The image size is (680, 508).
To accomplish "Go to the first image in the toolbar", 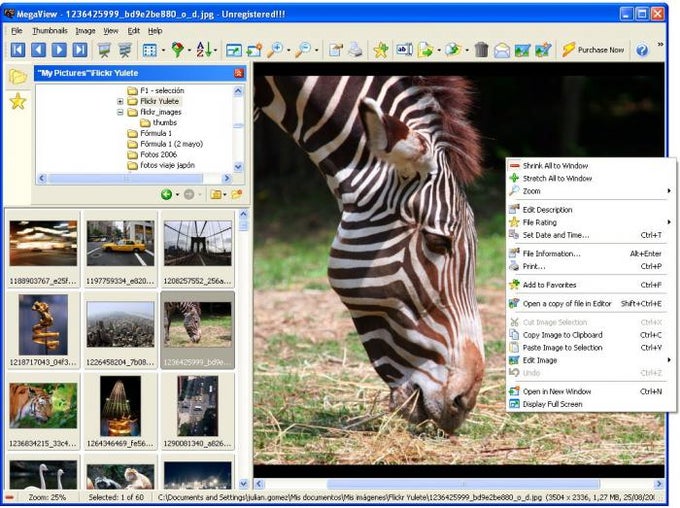I will (17, 49).
